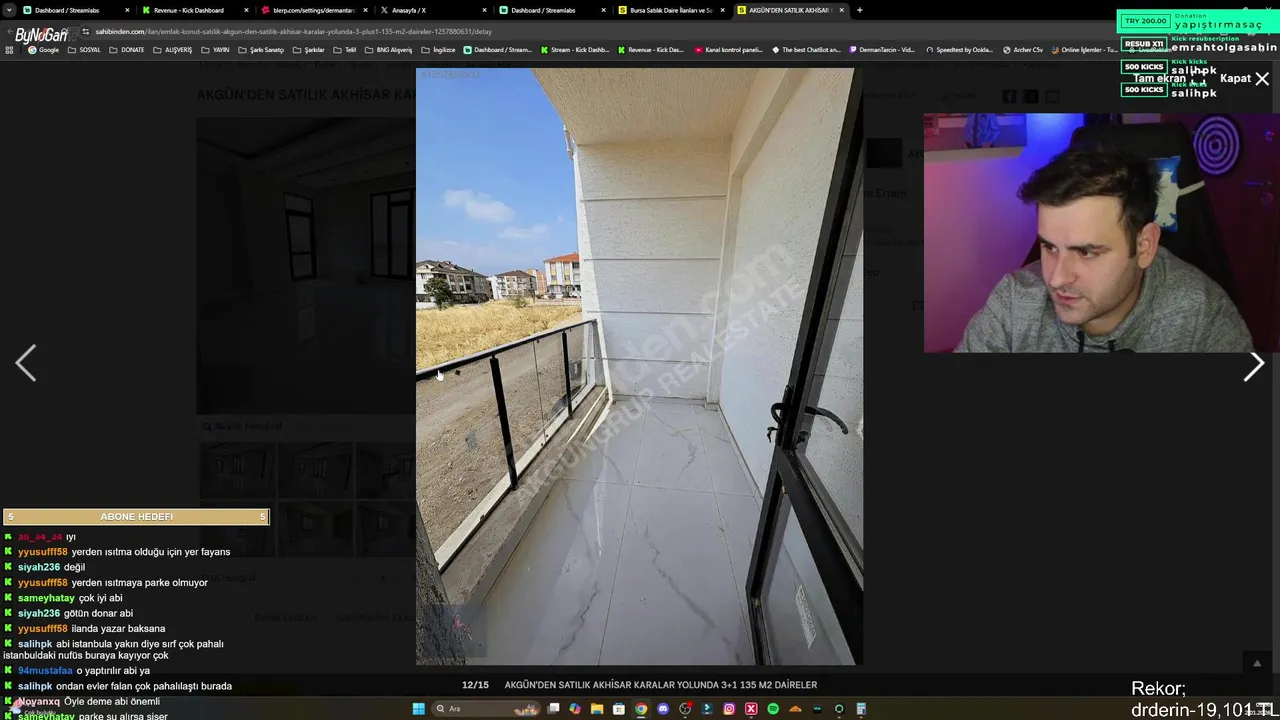Expand the Şarkı Sanatçı bookmarks folder

pos(261,50)
